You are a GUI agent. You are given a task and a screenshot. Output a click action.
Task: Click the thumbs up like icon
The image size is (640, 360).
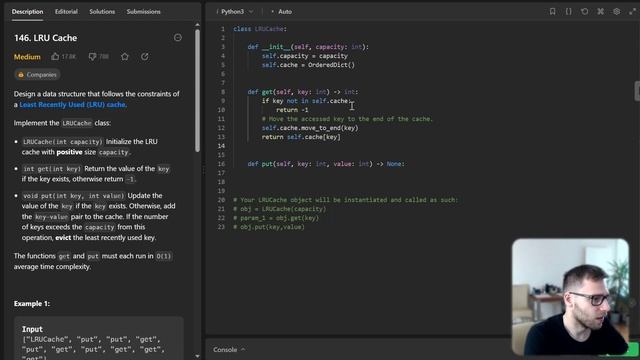point(55,56)
